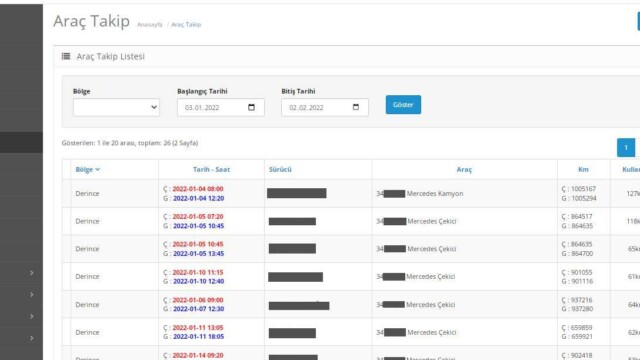The width and height of the screenshot is (640, 360).
Task: Click the Başlangıç Tarihi date field
Action: click(x=220, y=107)
